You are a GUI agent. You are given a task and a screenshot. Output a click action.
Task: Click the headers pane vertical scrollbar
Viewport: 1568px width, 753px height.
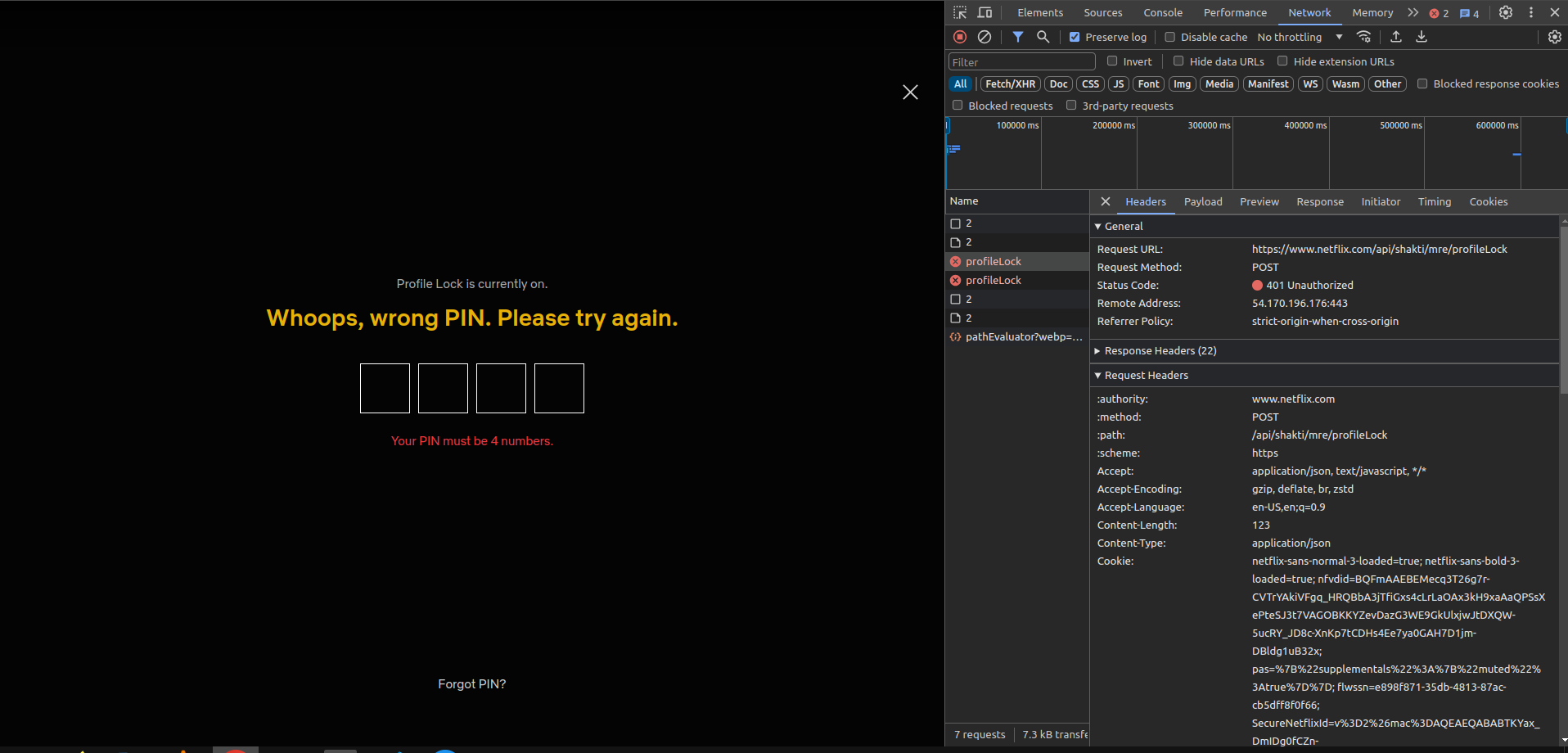coord(1563,311)
